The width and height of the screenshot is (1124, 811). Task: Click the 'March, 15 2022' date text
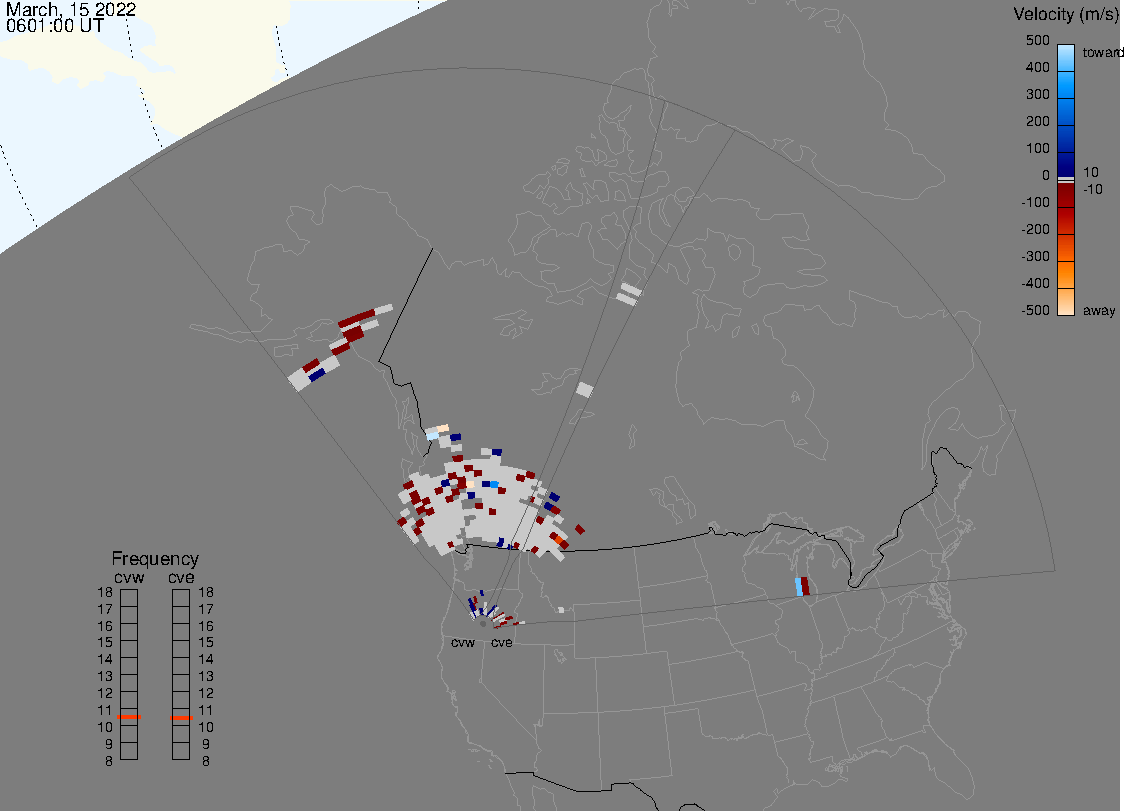tap(71, 10)
